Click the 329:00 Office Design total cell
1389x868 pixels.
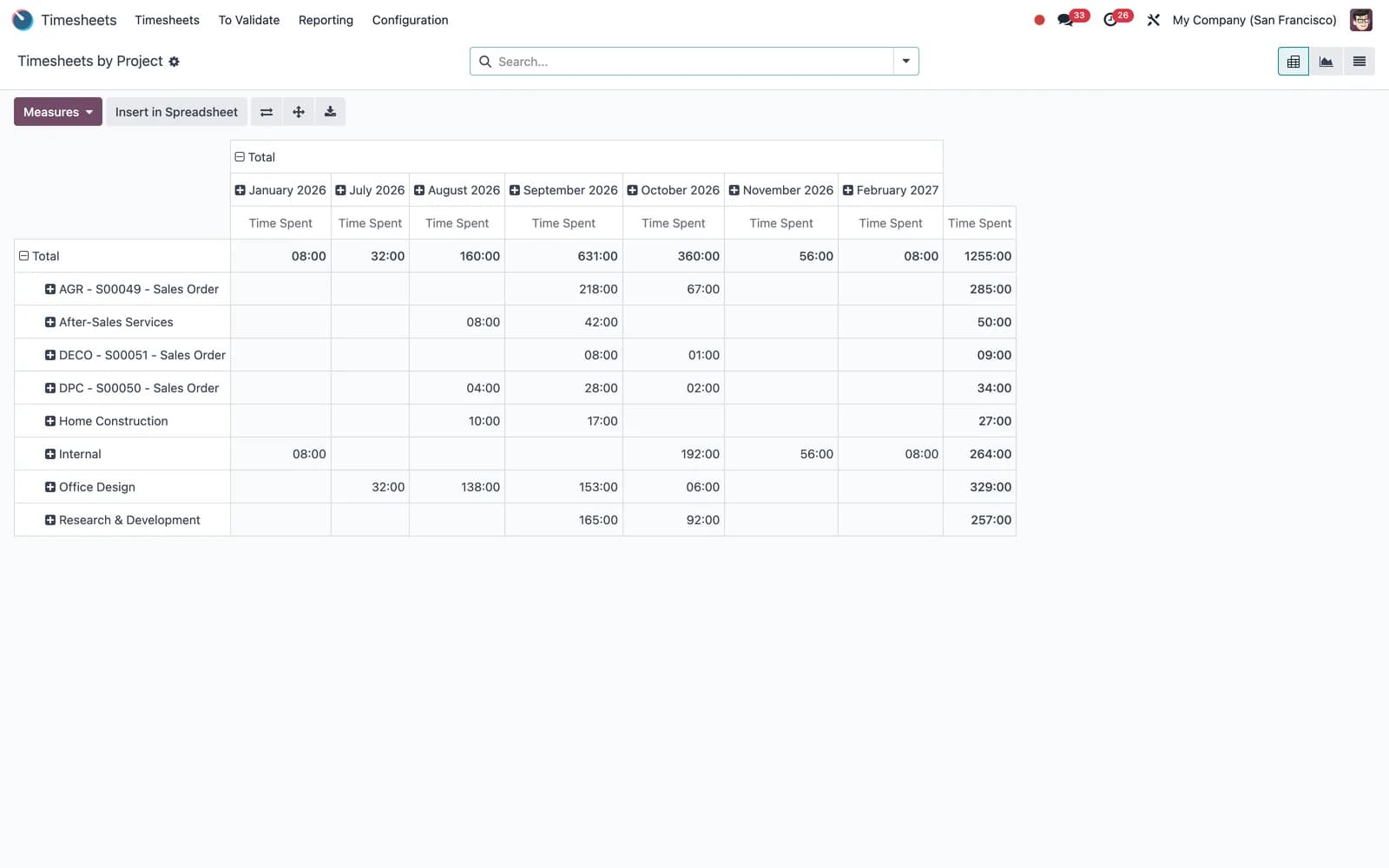point(979,487)
